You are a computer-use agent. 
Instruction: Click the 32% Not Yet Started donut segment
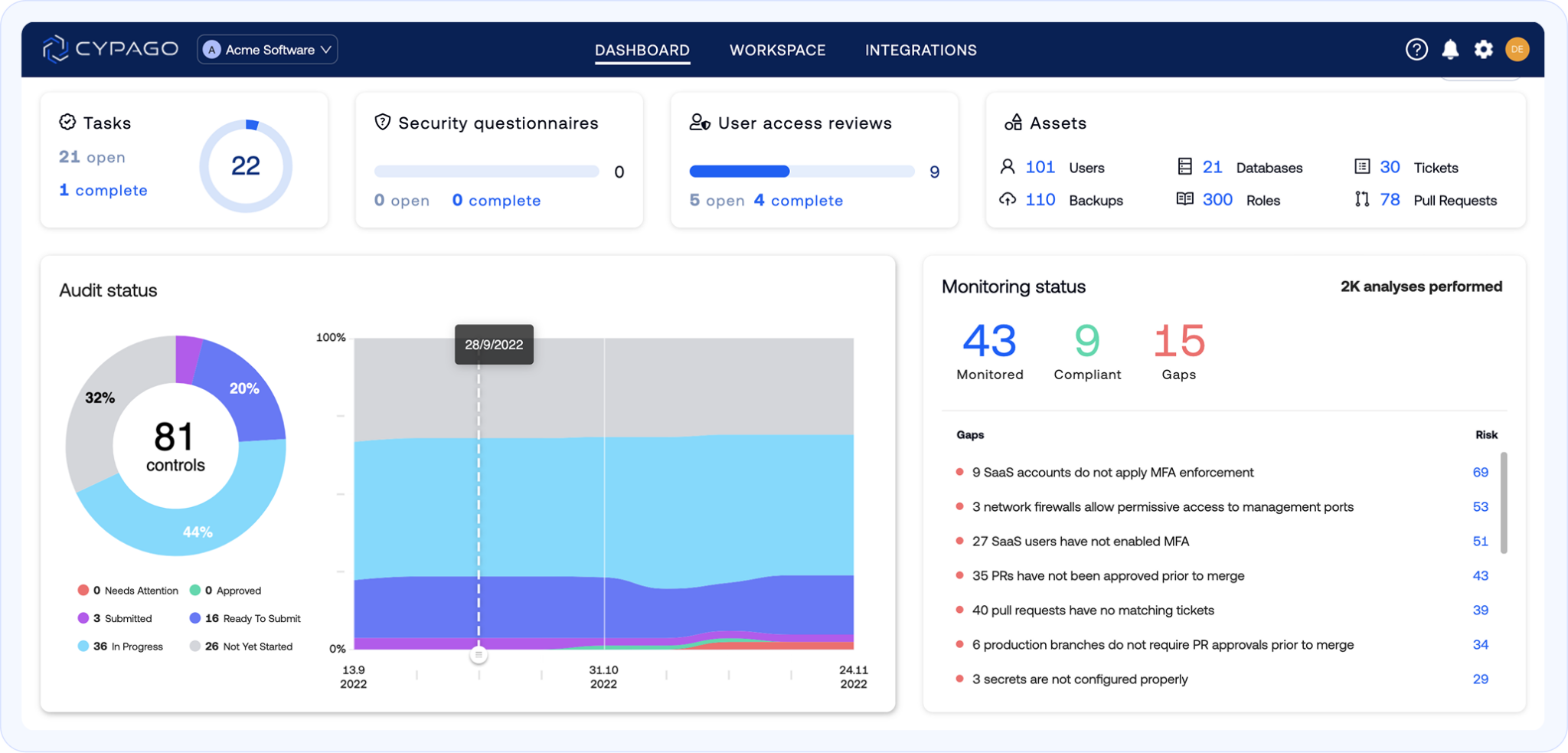(x=100, y=398)
